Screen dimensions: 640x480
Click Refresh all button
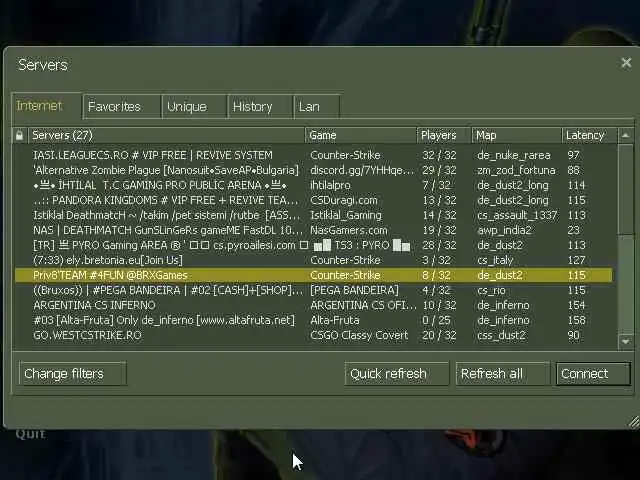(502, 373)
